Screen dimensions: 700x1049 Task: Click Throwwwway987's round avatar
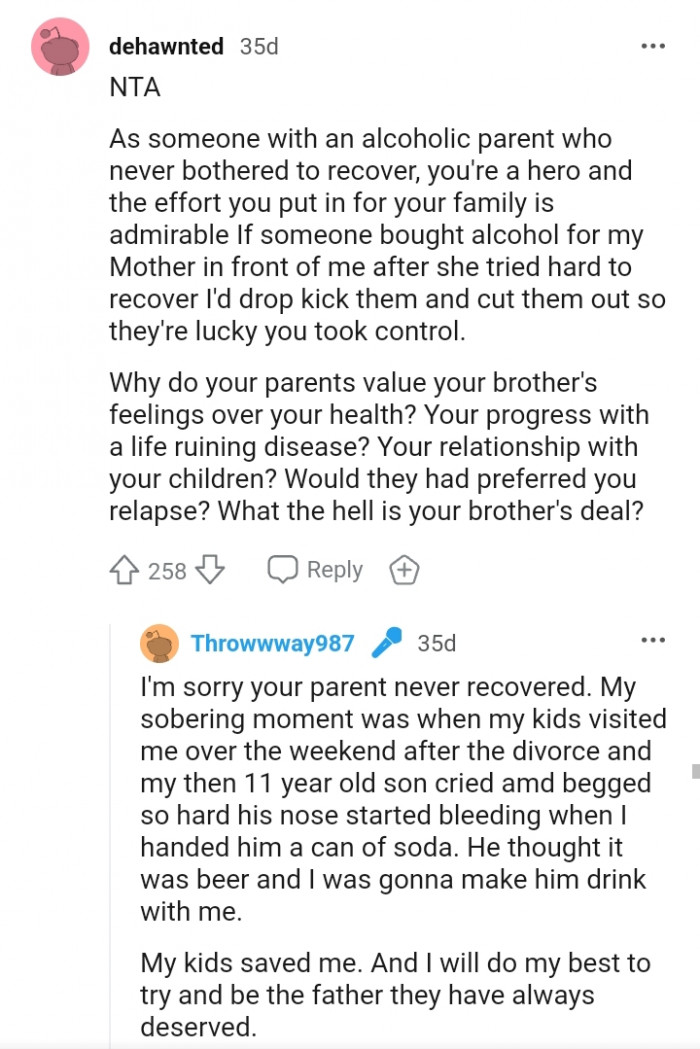pyautogui.click(x=158, y=644)
